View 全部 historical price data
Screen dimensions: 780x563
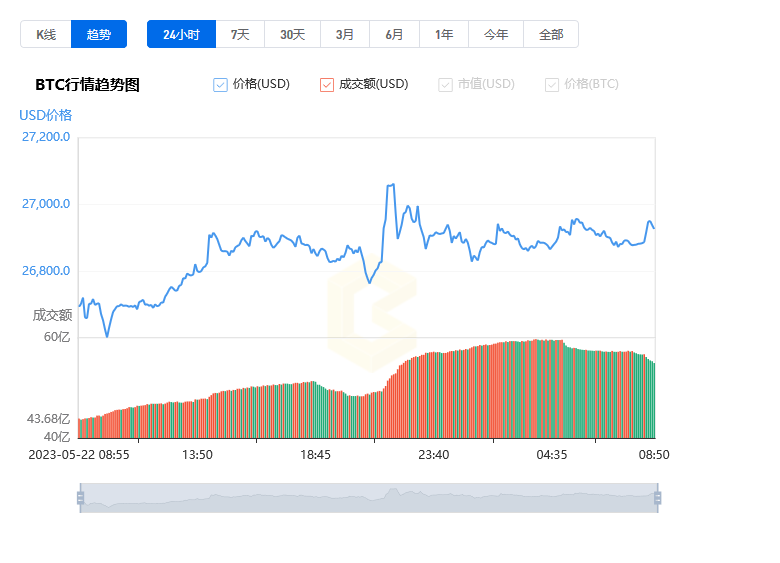tap(551, 34)
